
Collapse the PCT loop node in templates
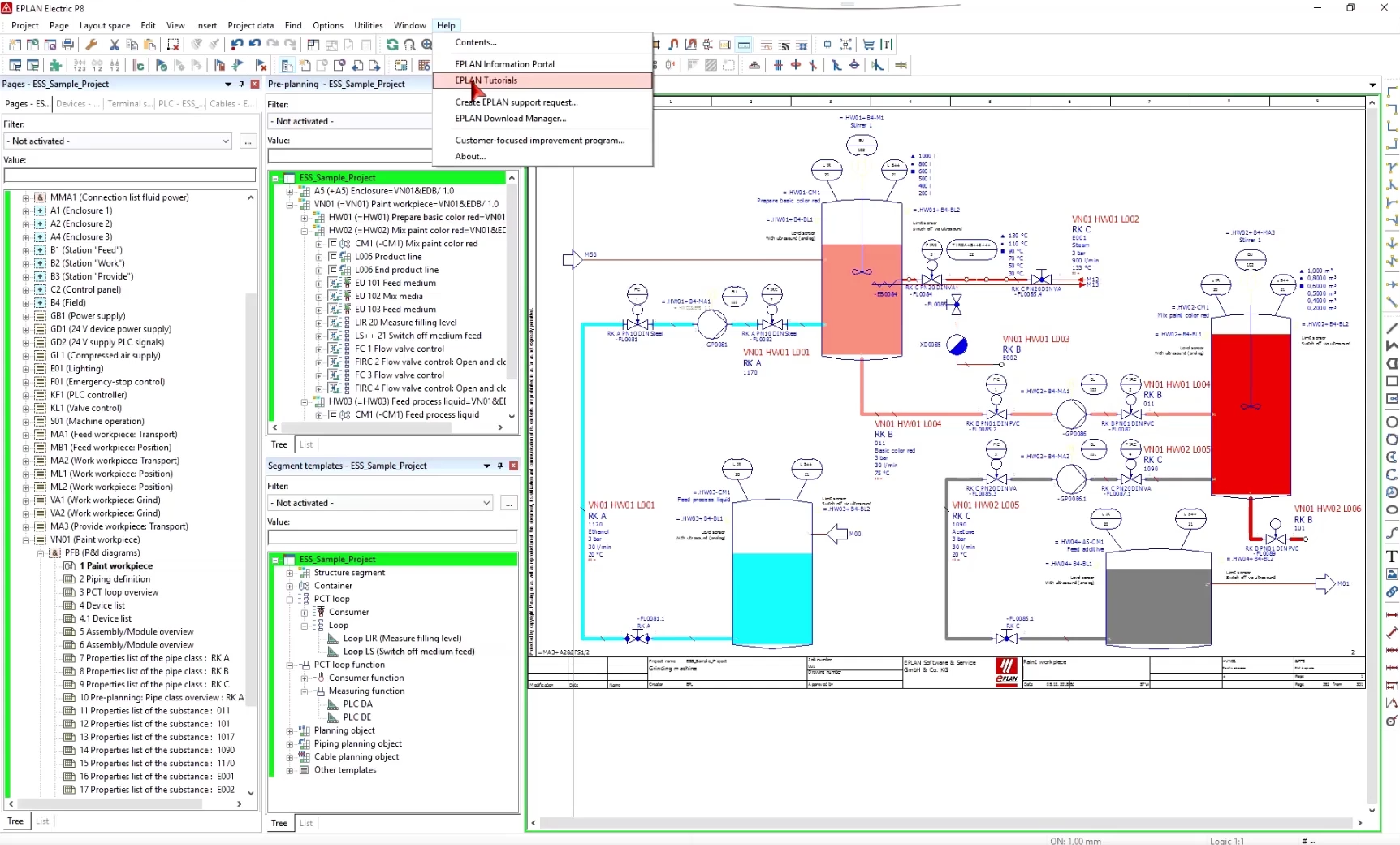(x=290, y=599)
